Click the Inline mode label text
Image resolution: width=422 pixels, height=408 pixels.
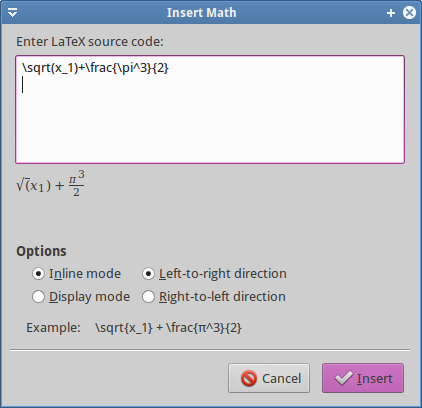click(85, 274)
